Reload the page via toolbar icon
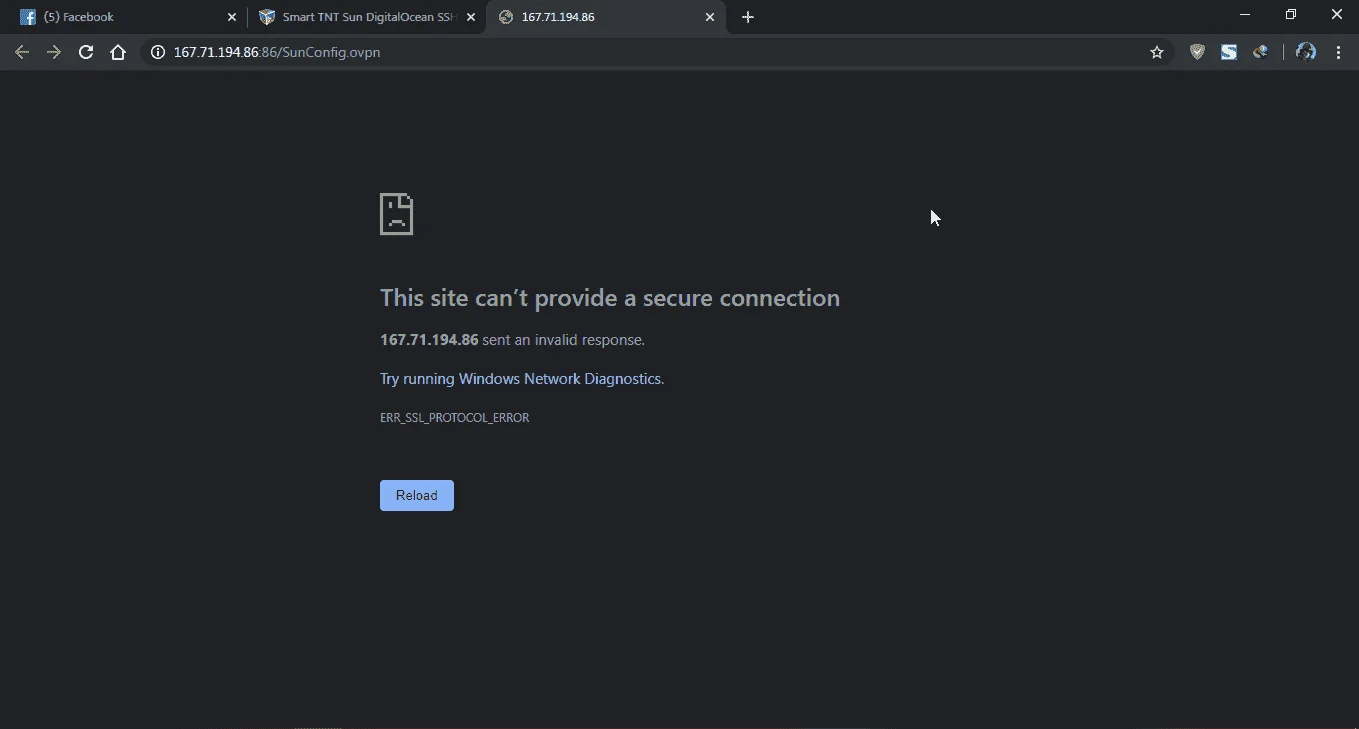Image resolution: width=1359 pixels, height=729 pixels. [86, 52]
